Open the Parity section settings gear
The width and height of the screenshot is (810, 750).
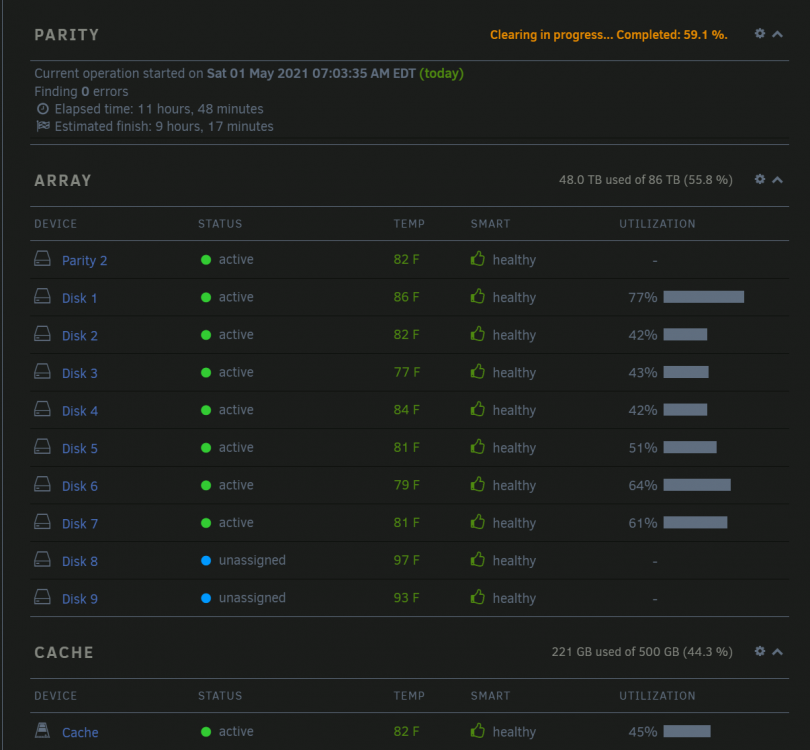click(759, 34)
